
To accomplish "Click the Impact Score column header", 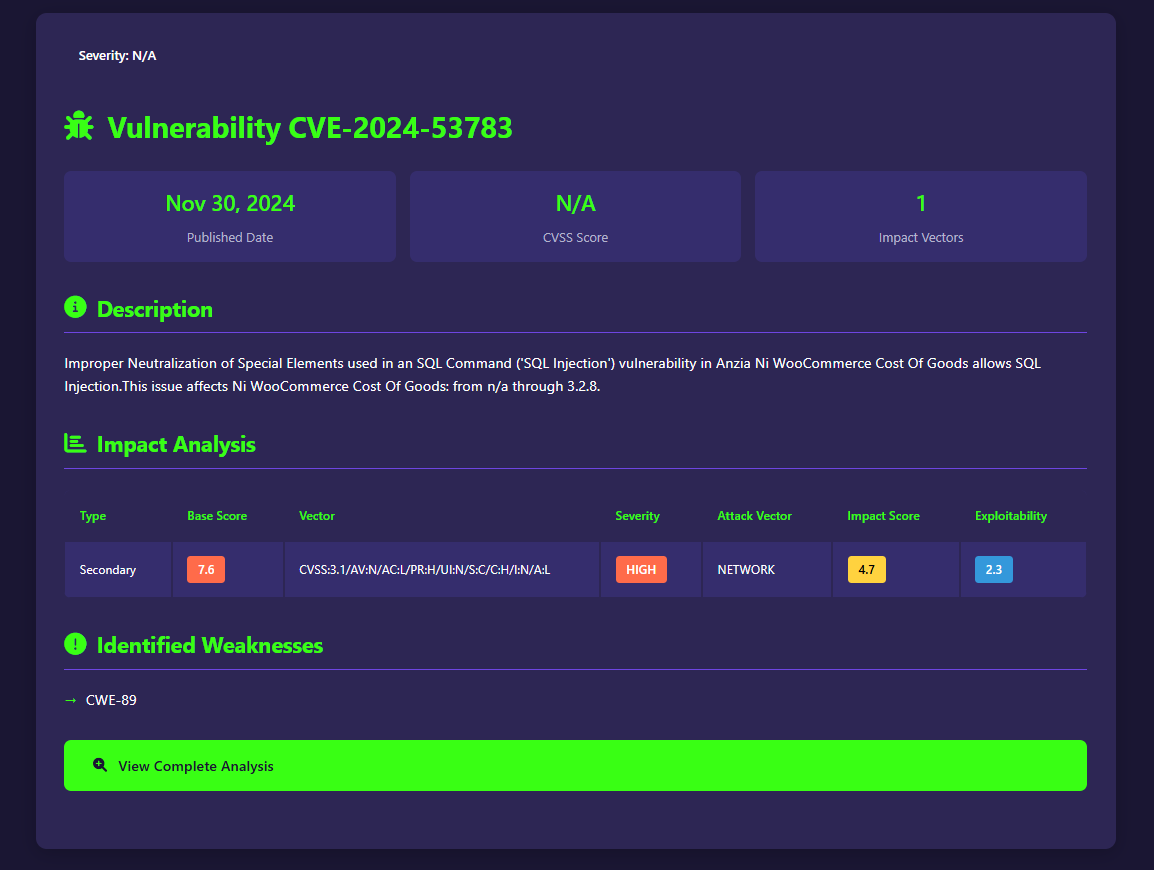I will tap(883, 516).
